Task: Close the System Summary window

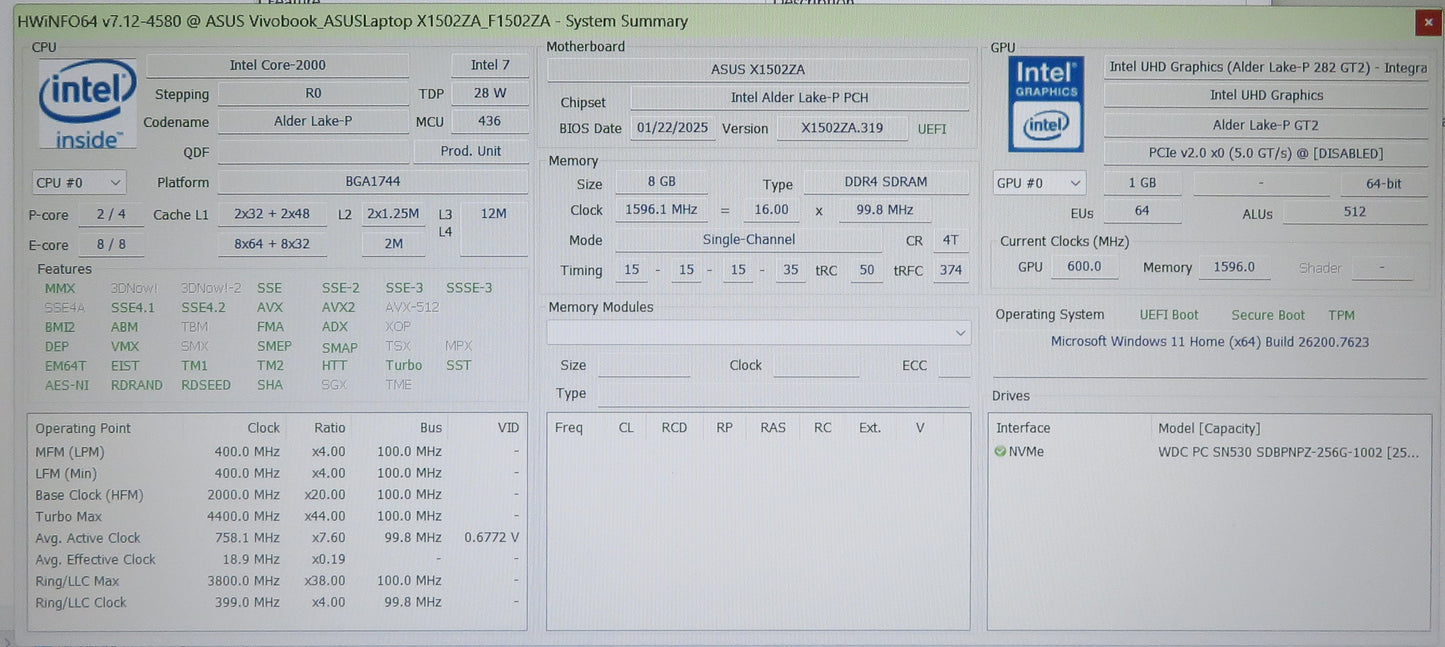Action: pyautogui.click(x=1425, y=22)
